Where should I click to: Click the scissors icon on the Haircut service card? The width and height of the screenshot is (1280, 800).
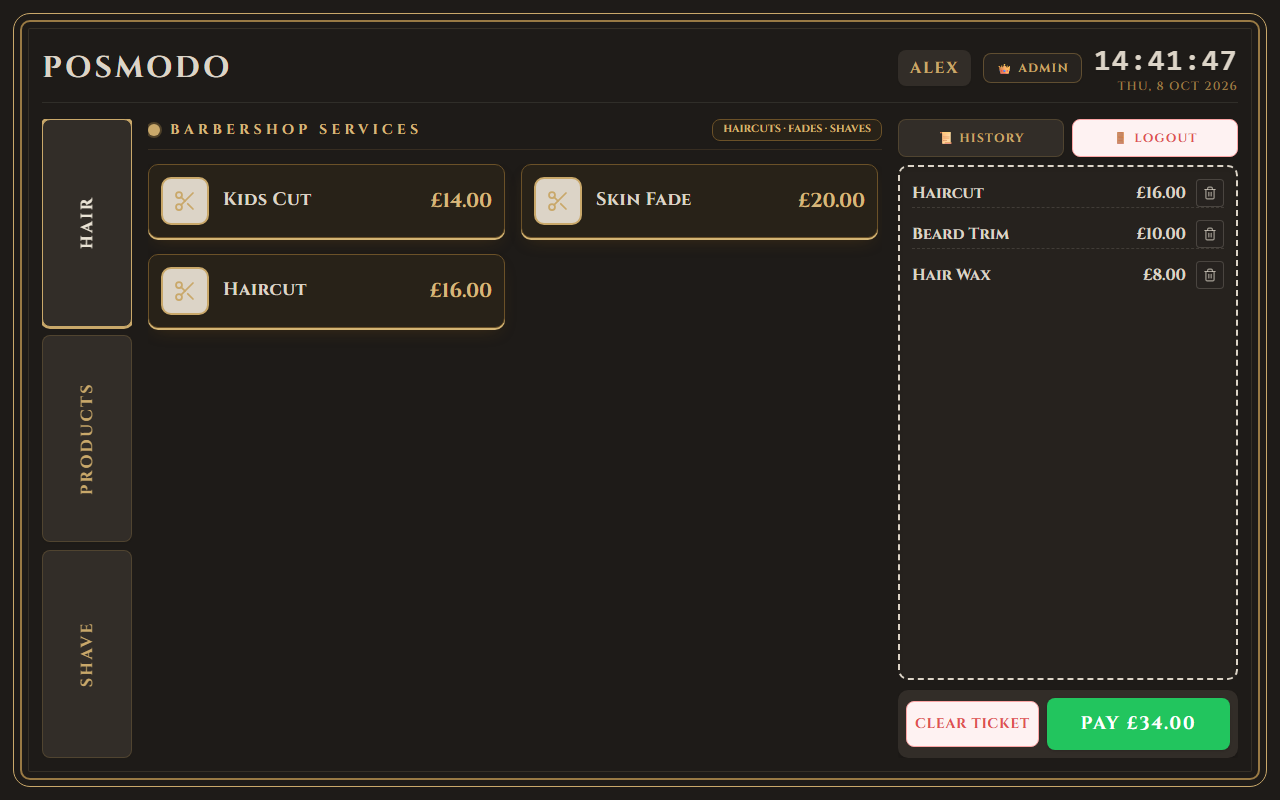click(185, 291)
